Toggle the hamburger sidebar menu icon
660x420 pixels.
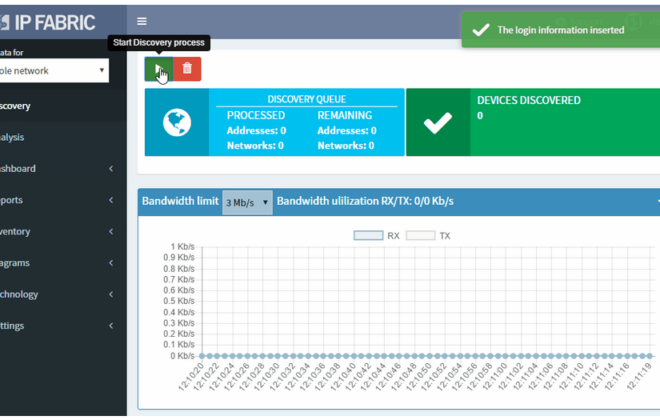point(142,21)
